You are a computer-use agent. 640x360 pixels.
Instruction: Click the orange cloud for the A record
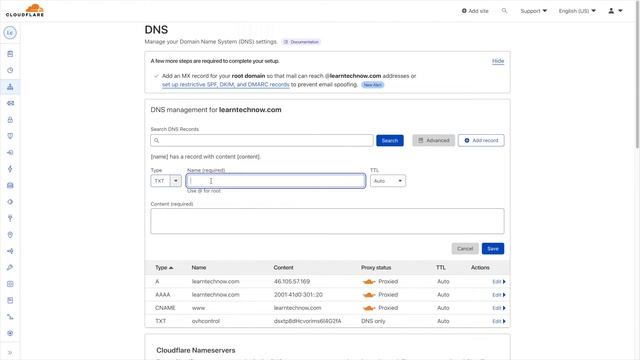[x=369, y=282]
